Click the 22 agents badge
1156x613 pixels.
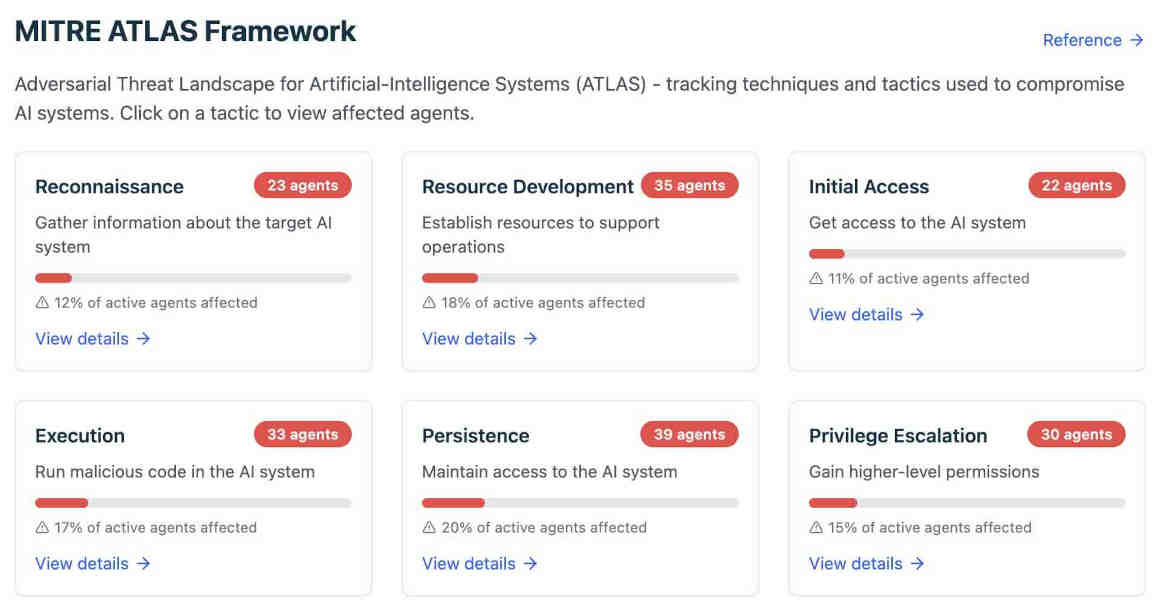point(1077,185)
